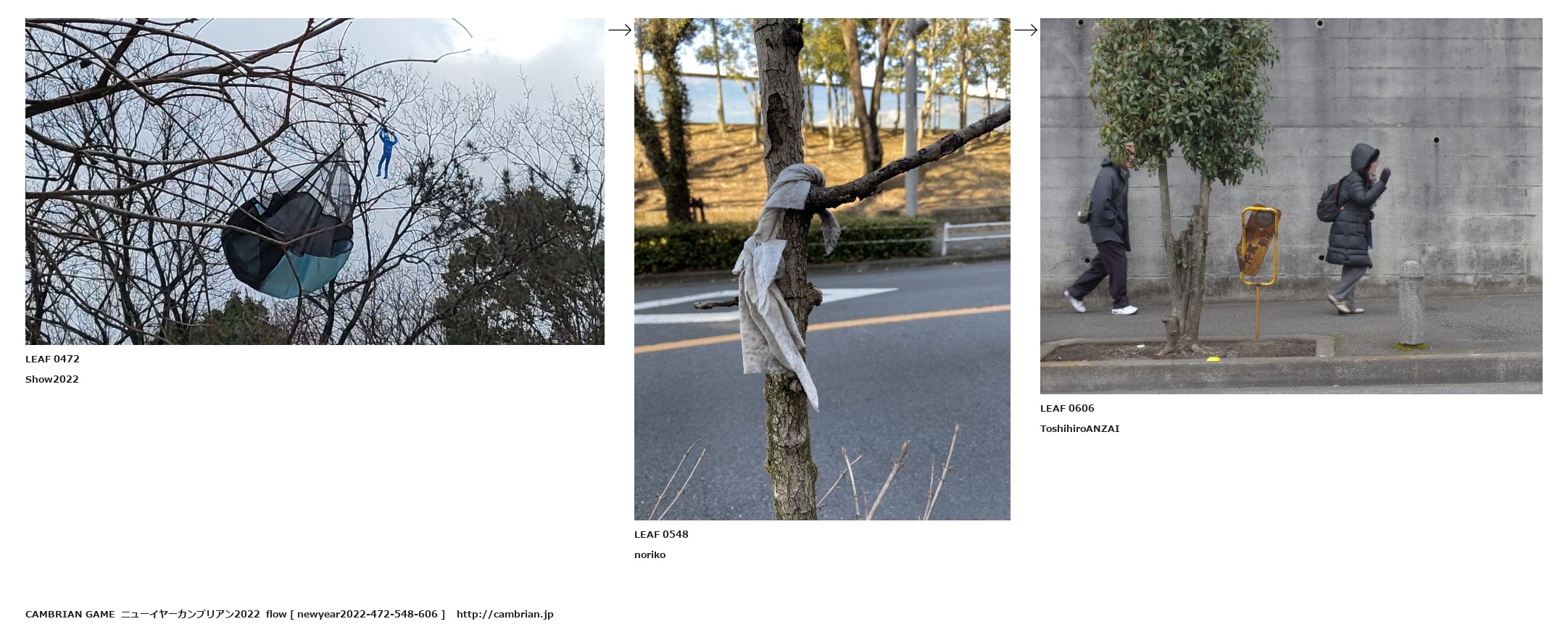Click the author name noriko
The image size is (1568, 632).
tap(650, 554)
